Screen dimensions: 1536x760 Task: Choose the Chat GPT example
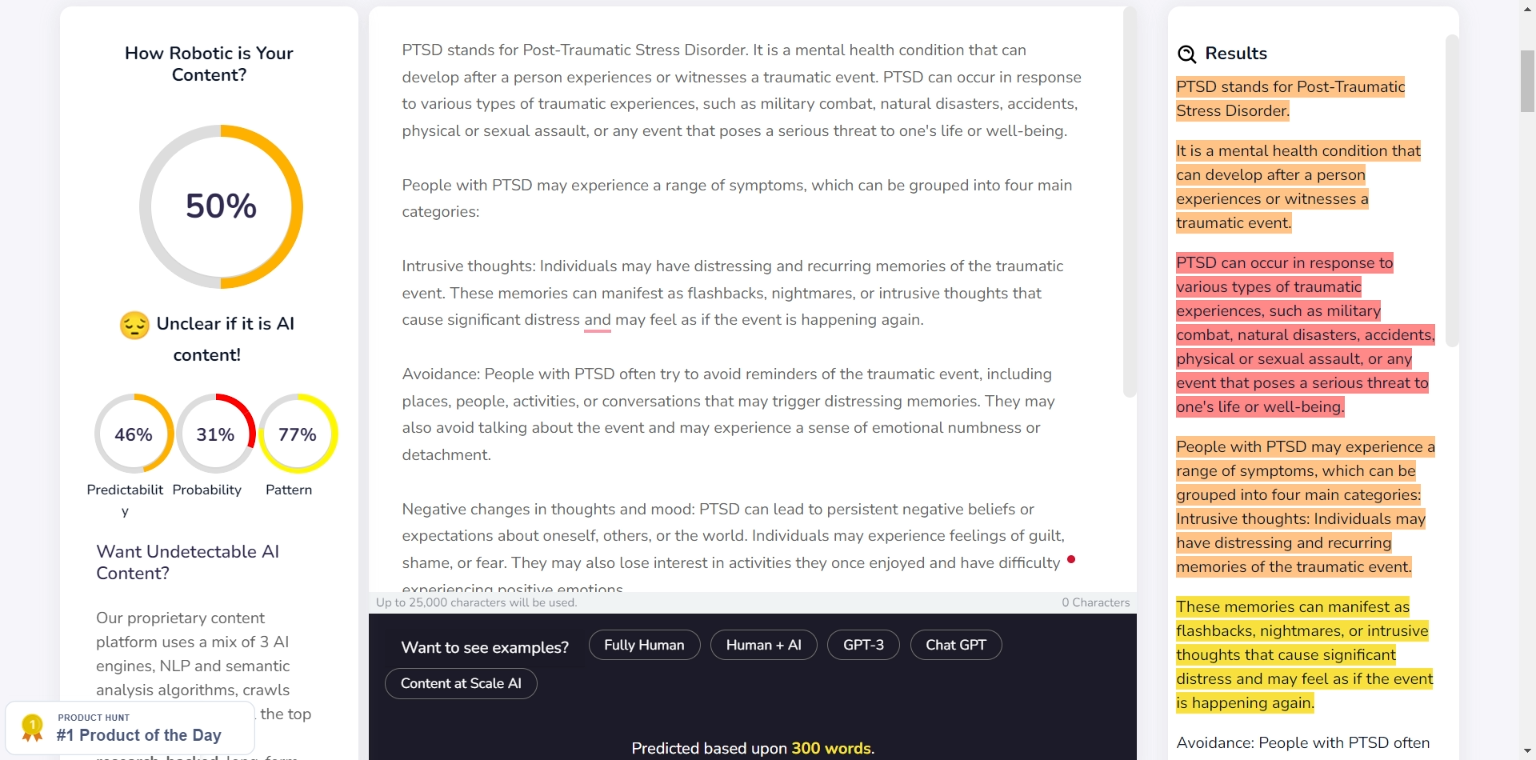pos(955,645)
